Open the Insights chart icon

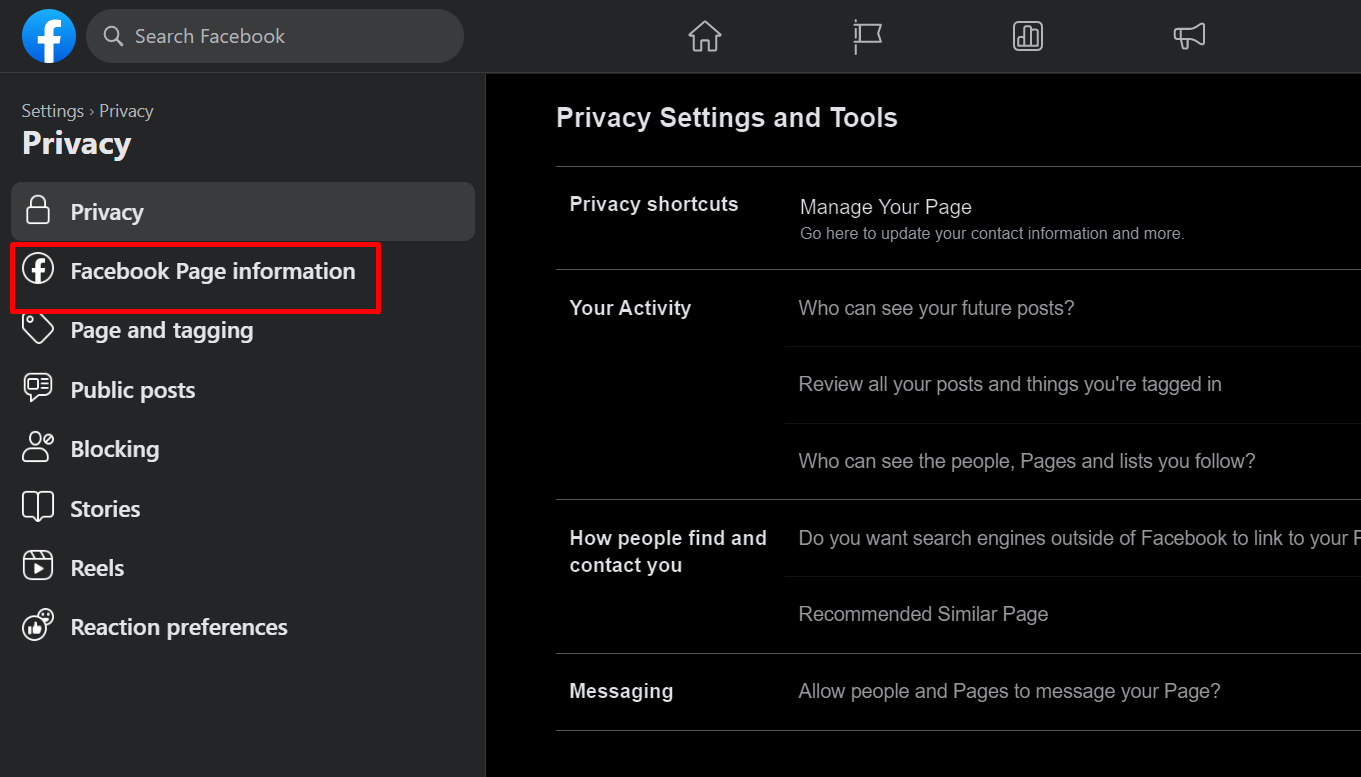1028,37
